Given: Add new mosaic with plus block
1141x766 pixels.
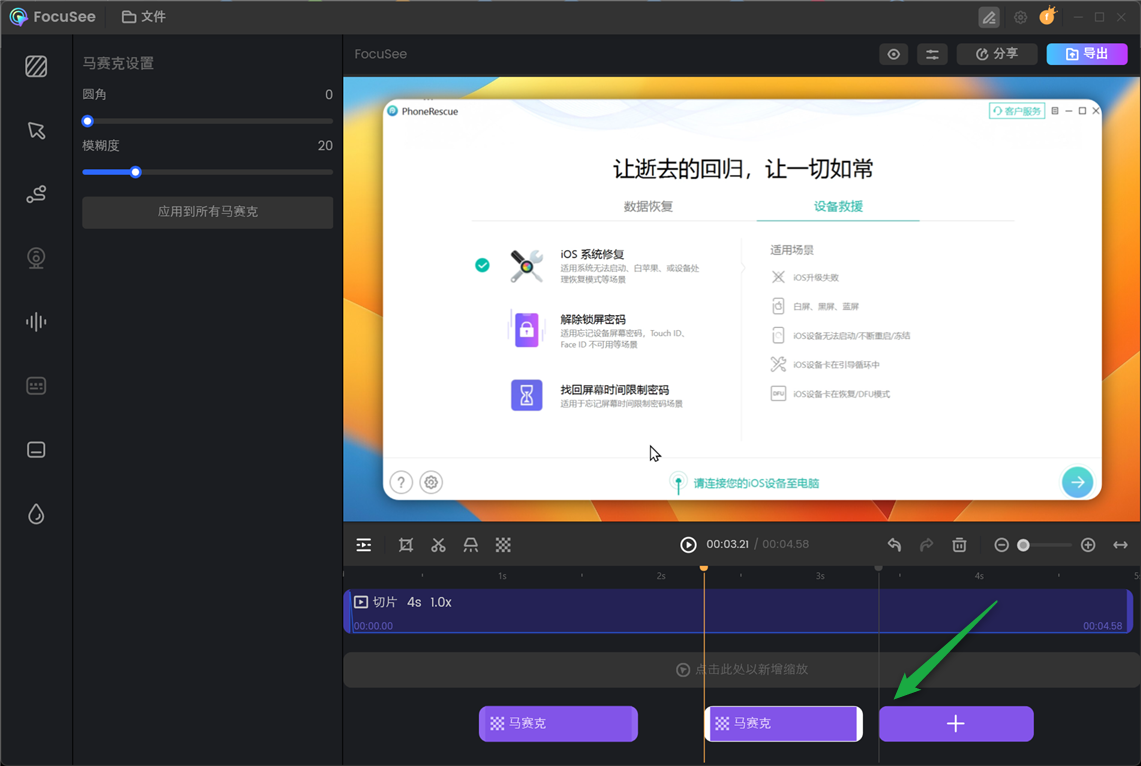Looking at the screenshot, I should (x=955, y=724).
